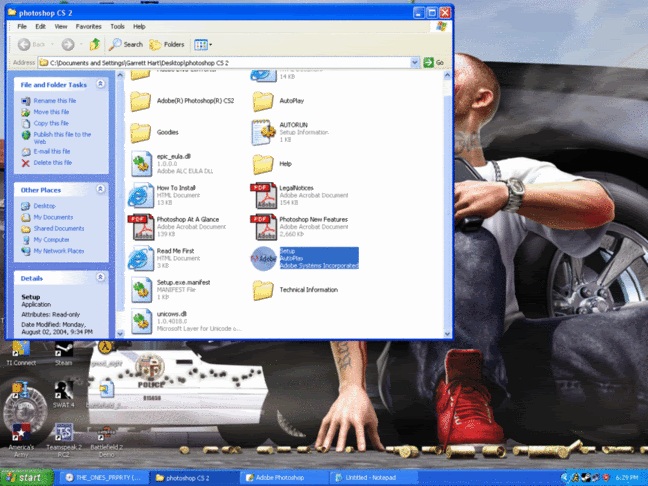Image resolution: width=648 pixels, height=486 pixels.
Task: Click the photoshop CS 2 taskbar button
Action: click(x=193, y=478)
